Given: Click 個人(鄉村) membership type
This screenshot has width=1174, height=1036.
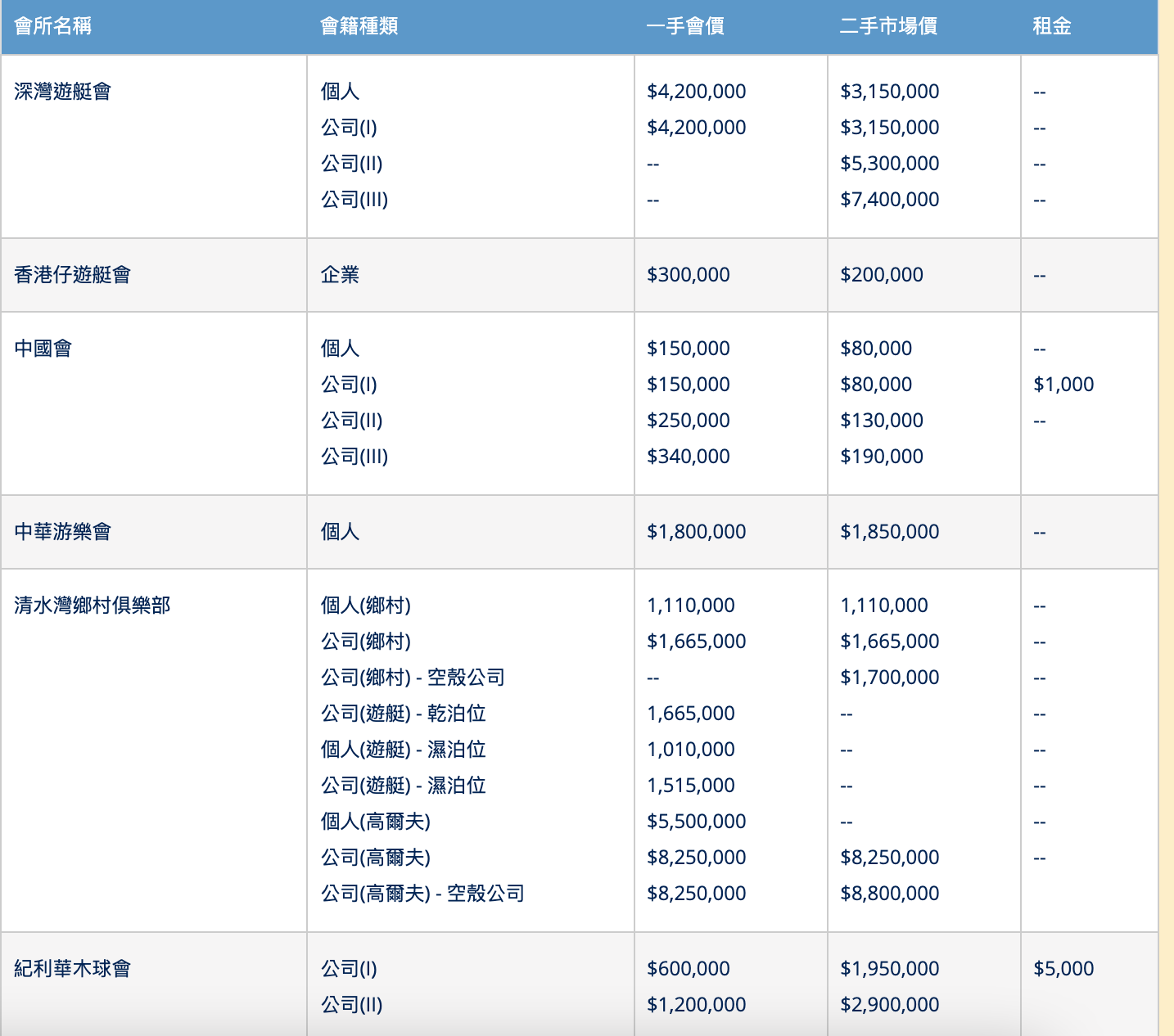Looking at the screenshot, I should point(365,606).
